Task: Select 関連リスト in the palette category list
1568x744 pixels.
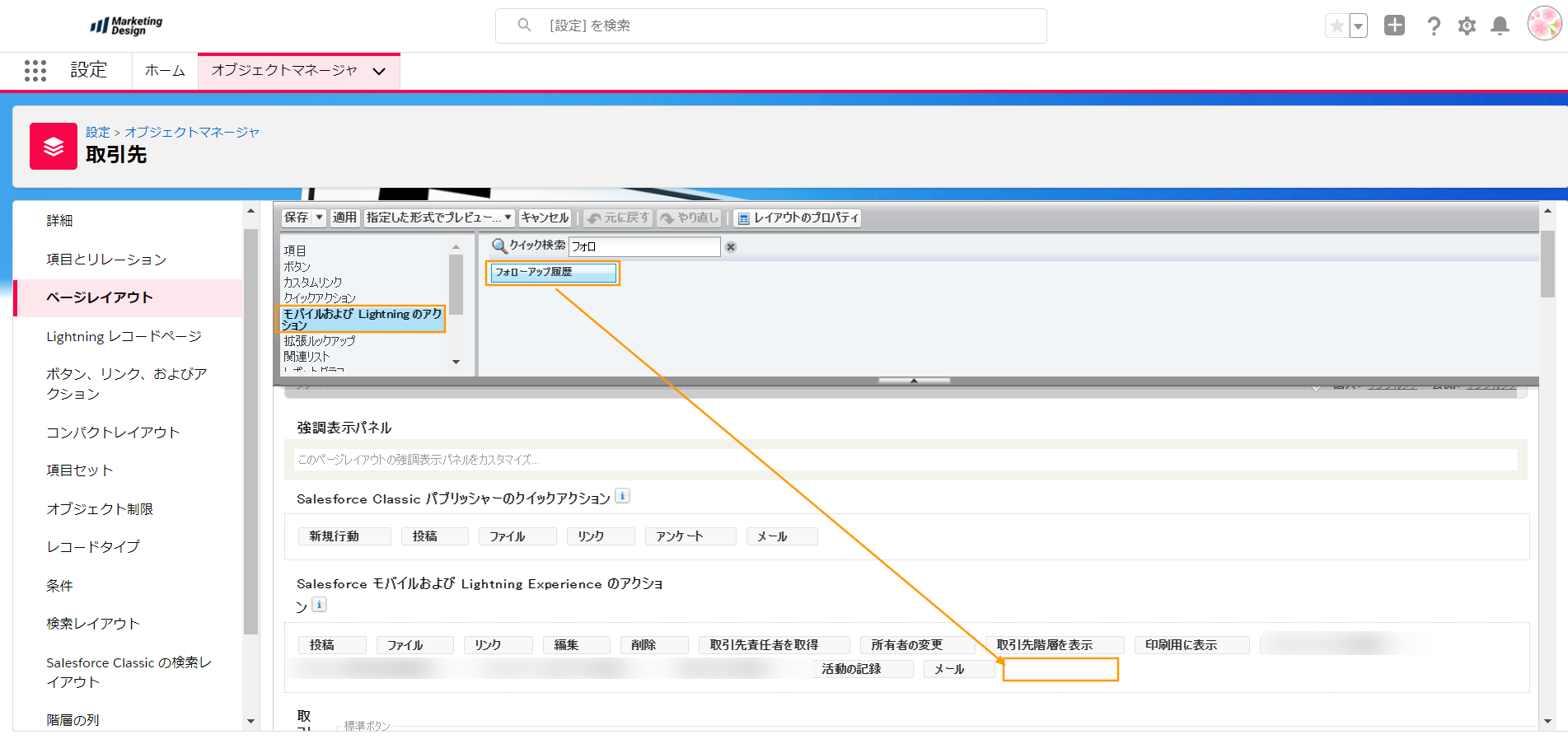Action: click(307, 357)
